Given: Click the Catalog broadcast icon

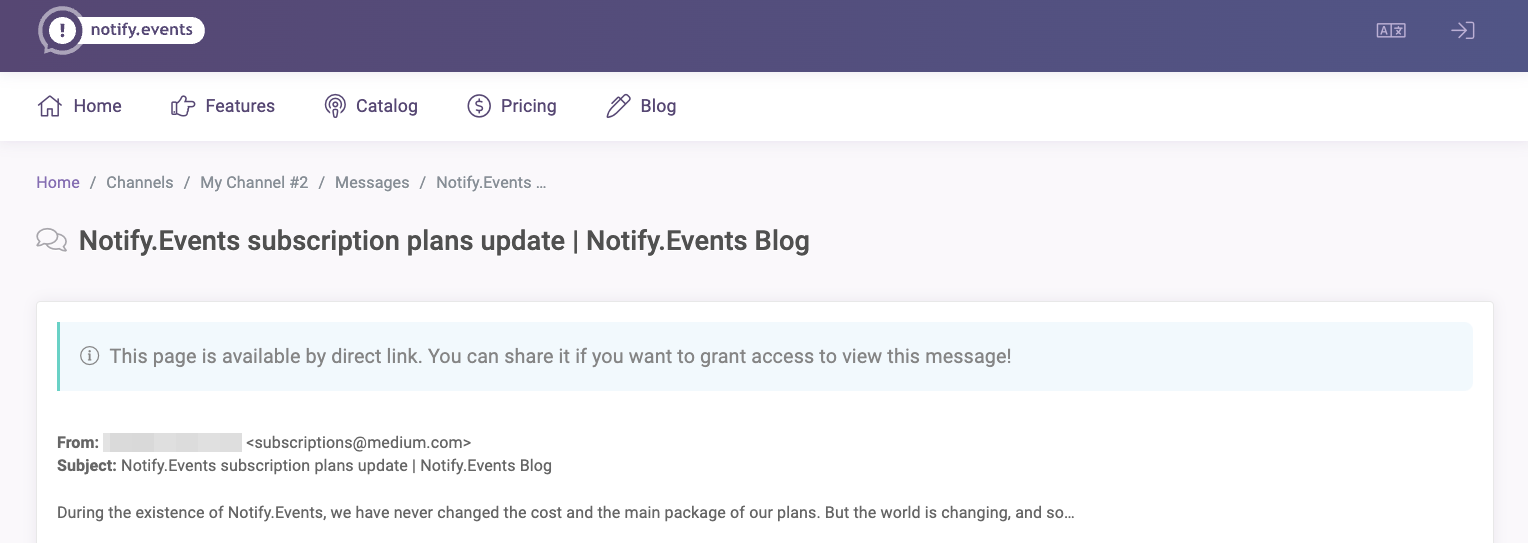Looking at the screenshot, I should [x=335, y=106].
